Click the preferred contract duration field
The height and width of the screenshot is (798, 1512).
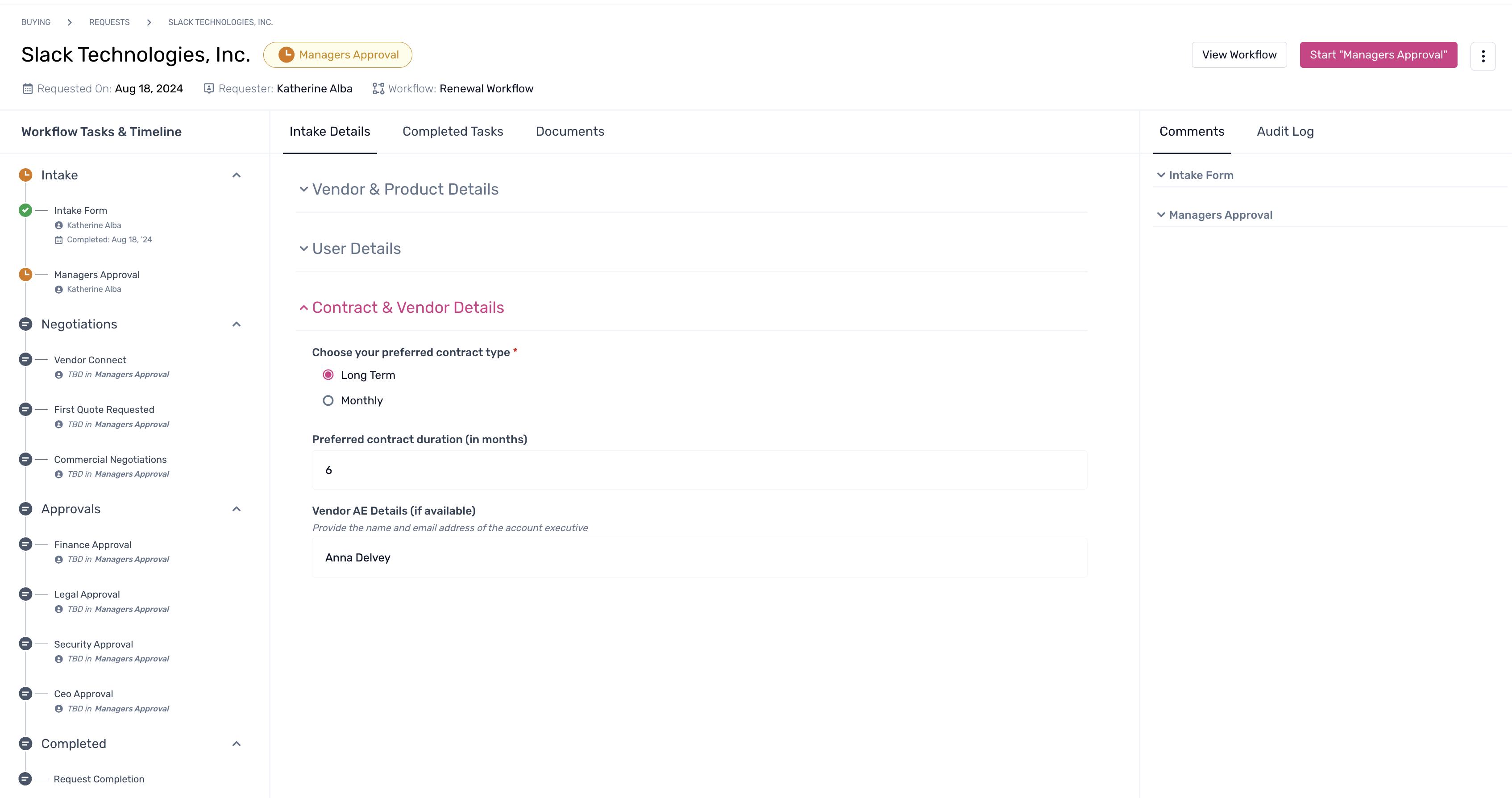click(x=700, y=470)
